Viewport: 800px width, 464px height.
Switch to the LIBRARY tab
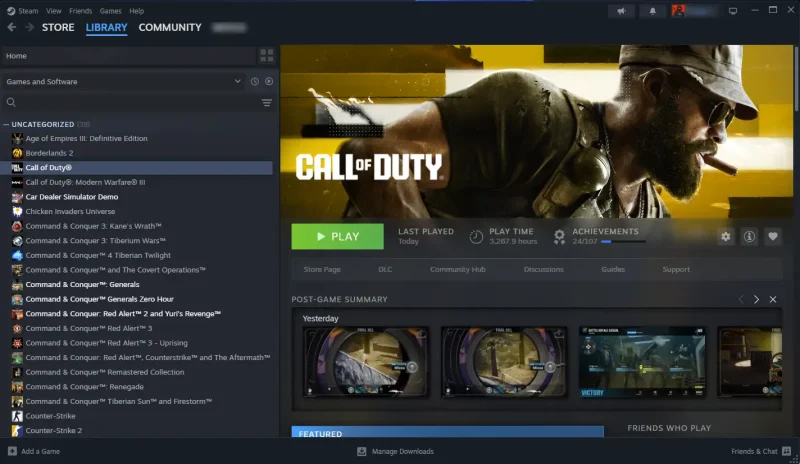click(x=106, y=28)
